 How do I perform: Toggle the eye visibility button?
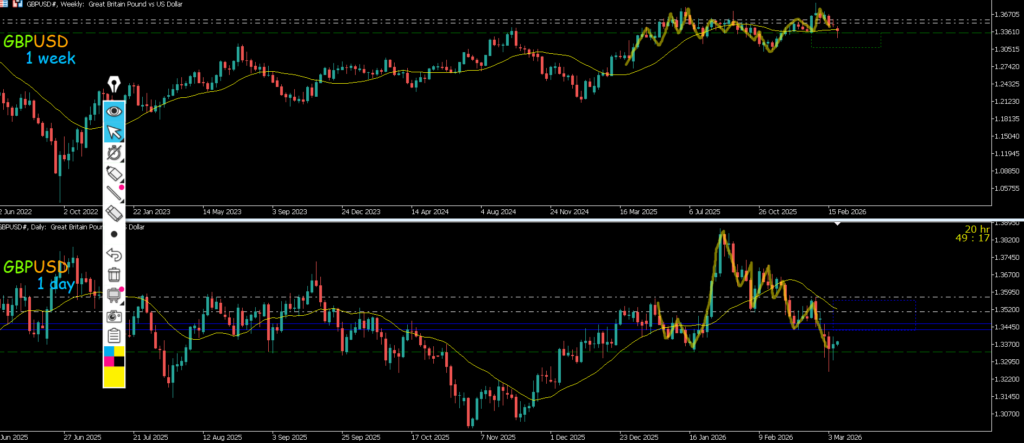click(114, 110)
